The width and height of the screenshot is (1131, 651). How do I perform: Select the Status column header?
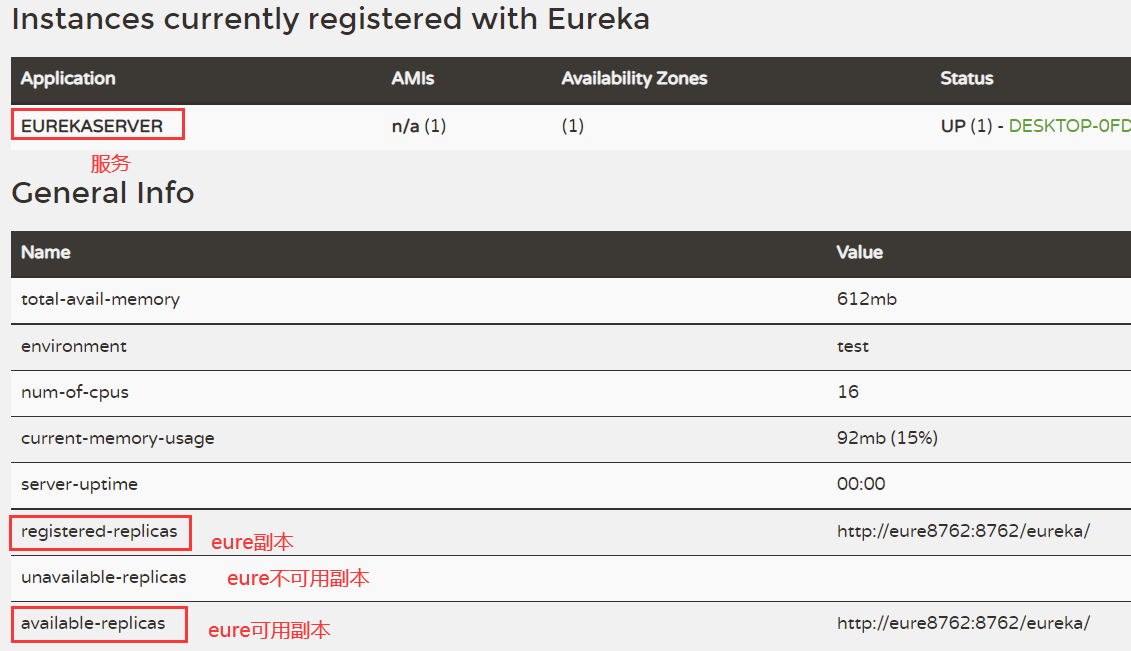tap(967, 79)
